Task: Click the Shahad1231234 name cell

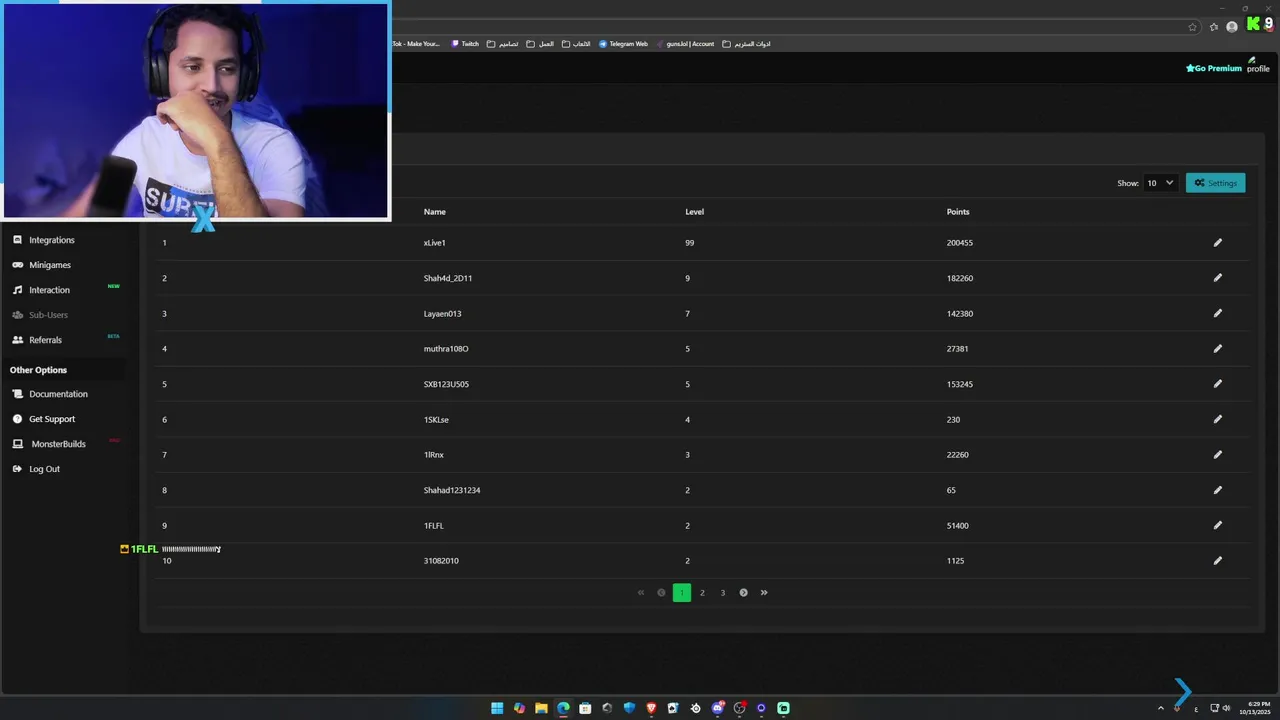Action: [x=452, y=490]
